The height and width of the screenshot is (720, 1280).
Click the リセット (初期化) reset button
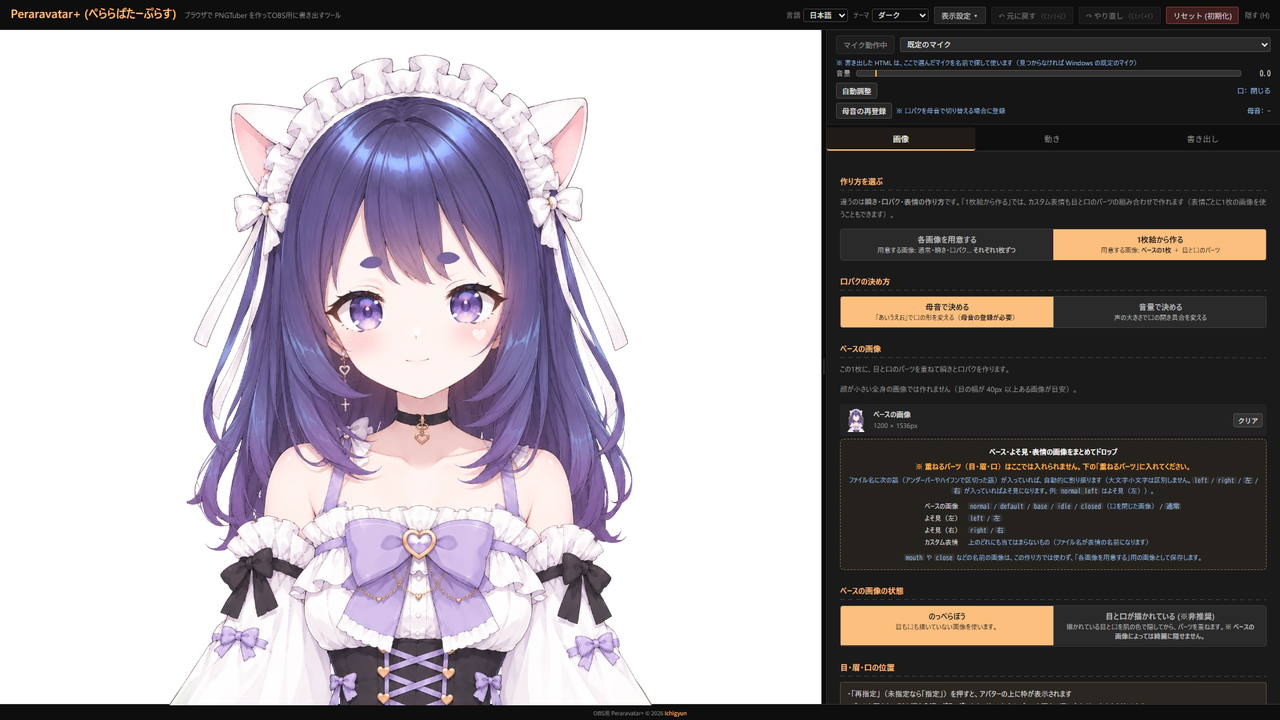point(1202,15)
